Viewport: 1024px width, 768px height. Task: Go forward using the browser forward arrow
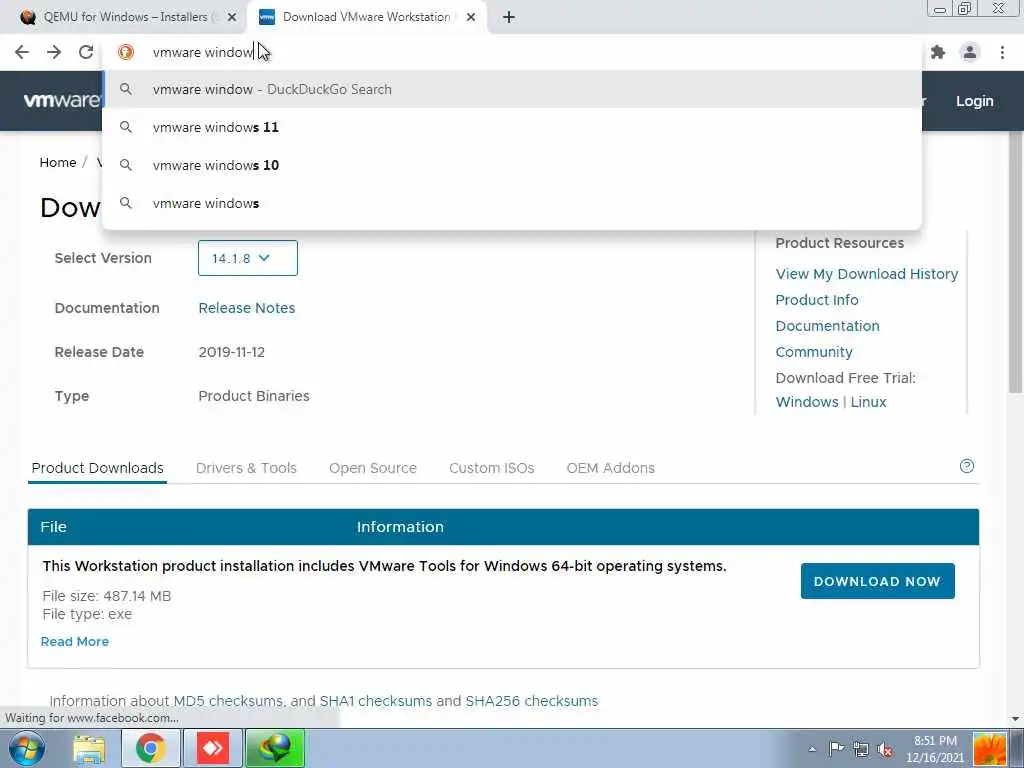[x=54, y=52]
